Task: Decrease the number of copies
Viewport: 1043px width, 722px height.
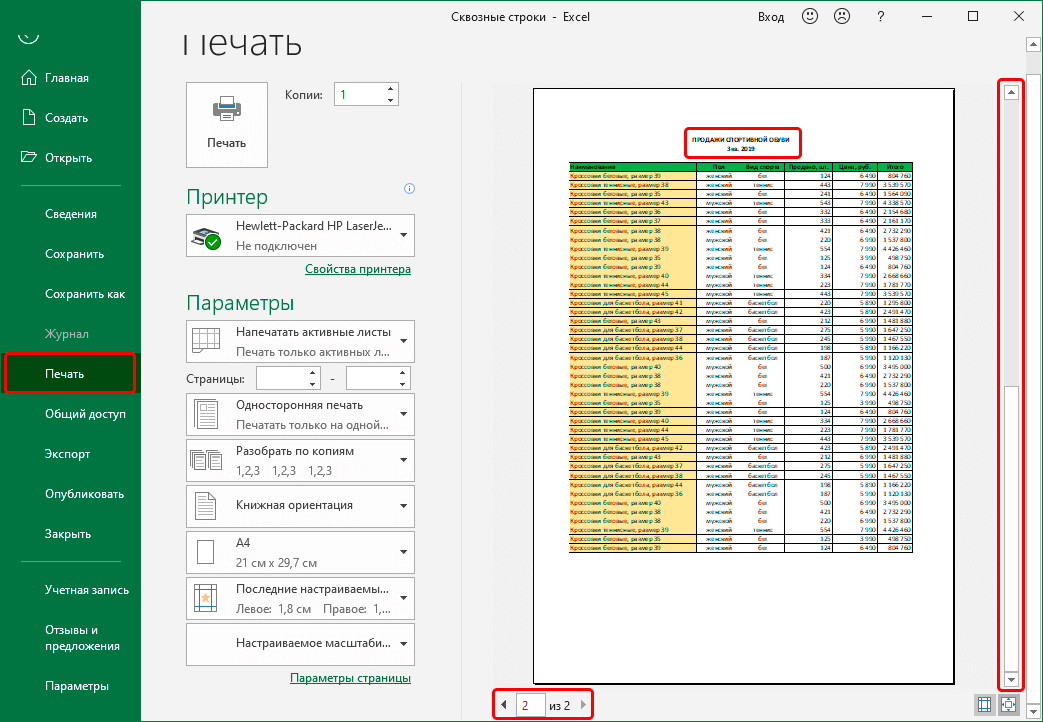Action: tap(391, 100)
